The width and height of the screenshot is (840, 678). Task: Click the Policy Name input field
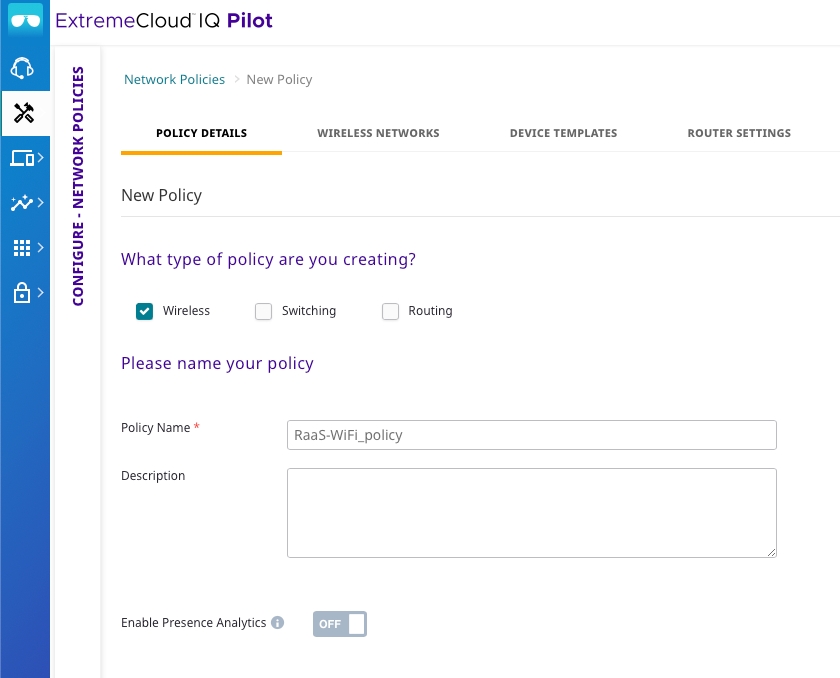click(531, 435)
